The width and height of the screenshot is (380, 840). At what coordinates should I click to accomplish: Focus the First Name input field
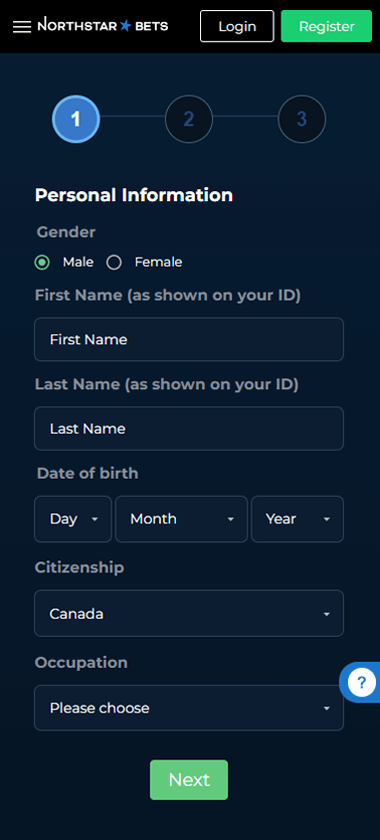tap(189, 340)
